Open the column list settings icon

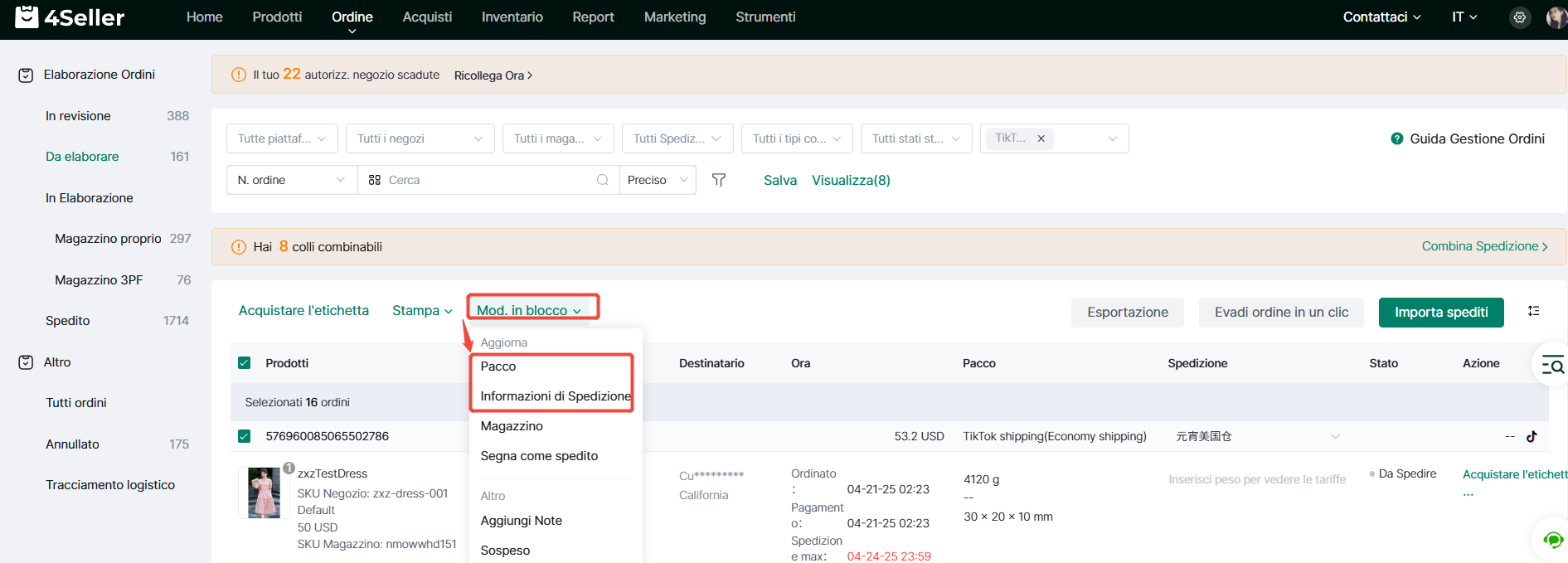(1533, 311)
